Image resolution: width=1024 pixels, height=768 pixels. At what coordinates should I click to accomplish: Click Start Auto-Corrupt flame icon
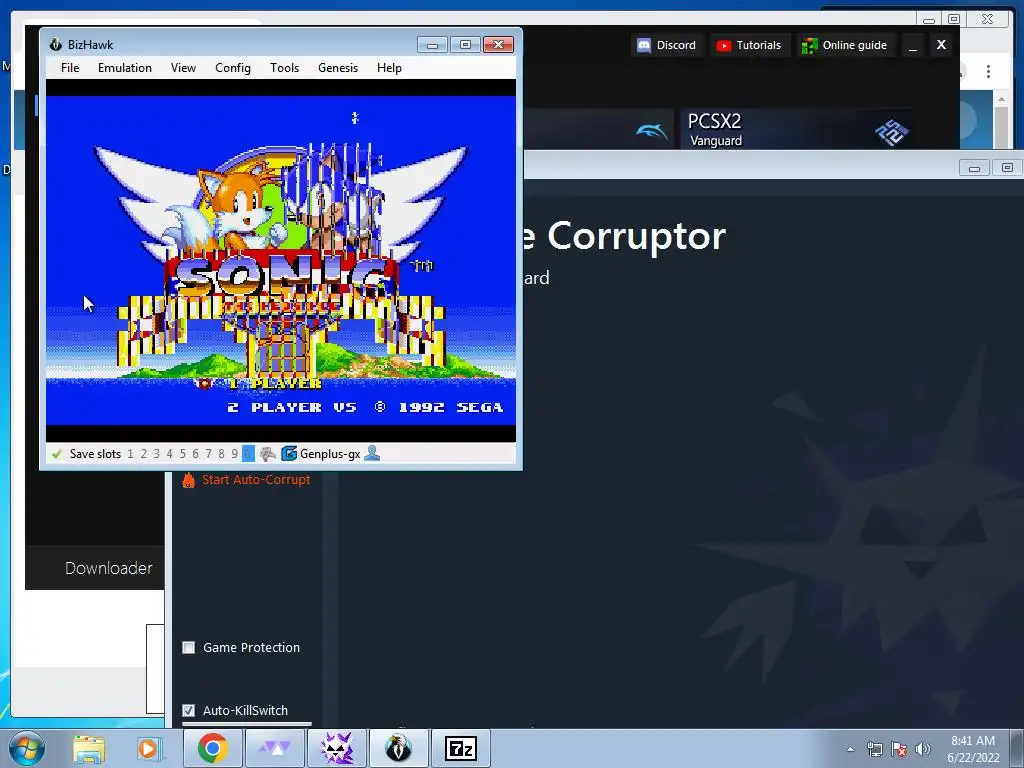coord(189,480)
